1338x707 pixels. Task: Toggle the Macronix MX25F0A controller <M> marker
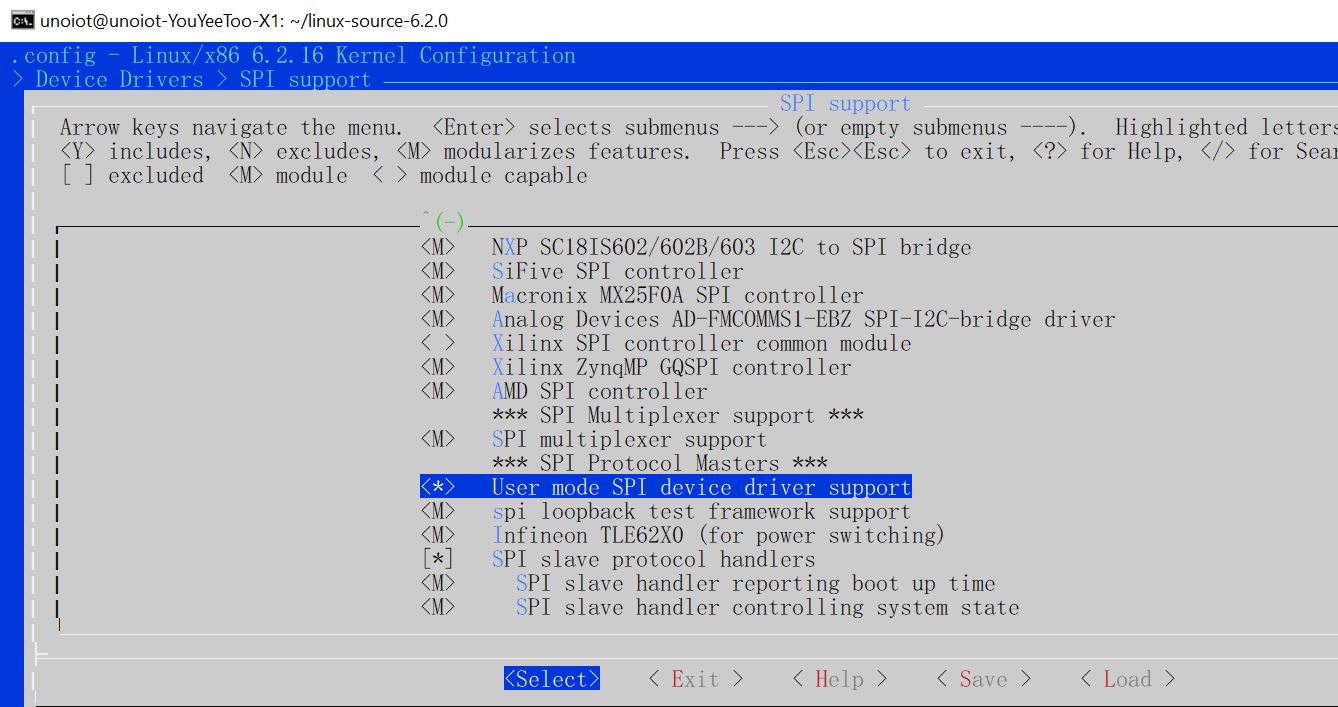438,295
